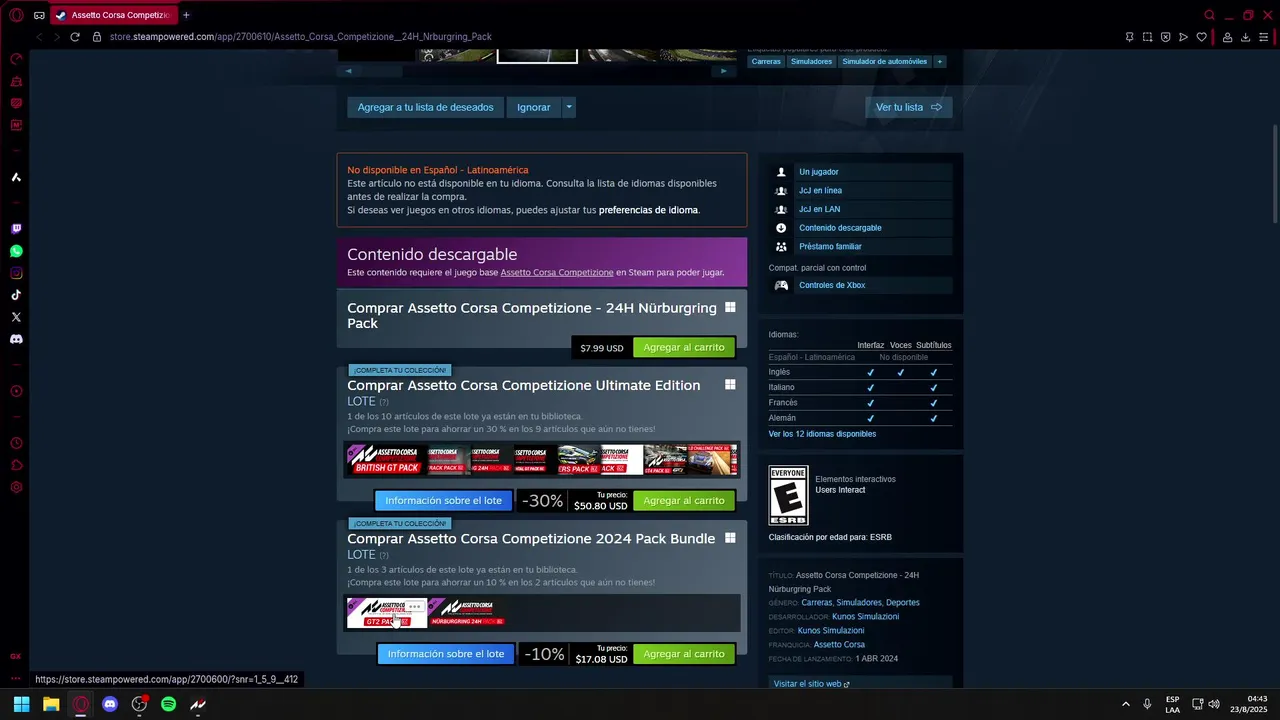Open the TikTok sidebar icon
Image resolution: width=1280 pixels, height=720 pixels.
[x=16, y=295]
